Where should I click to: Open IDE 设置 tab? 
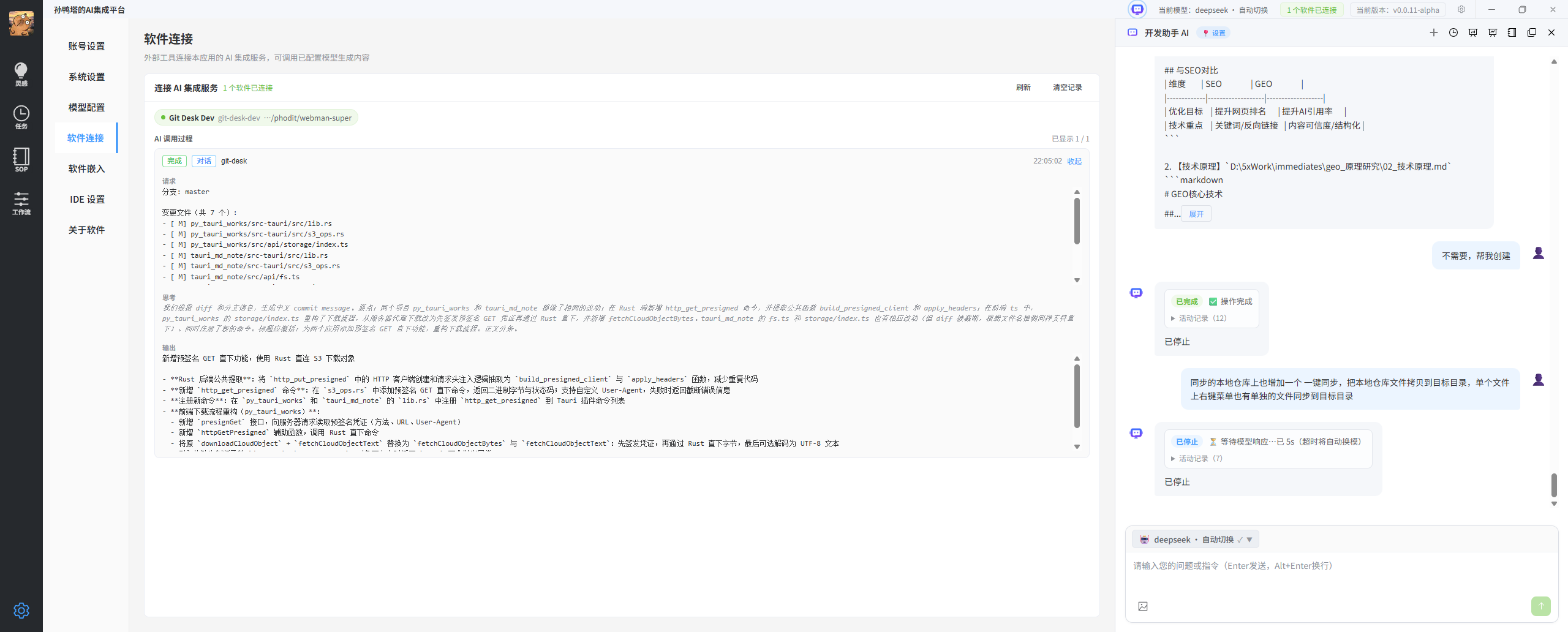tap(86, 200)
